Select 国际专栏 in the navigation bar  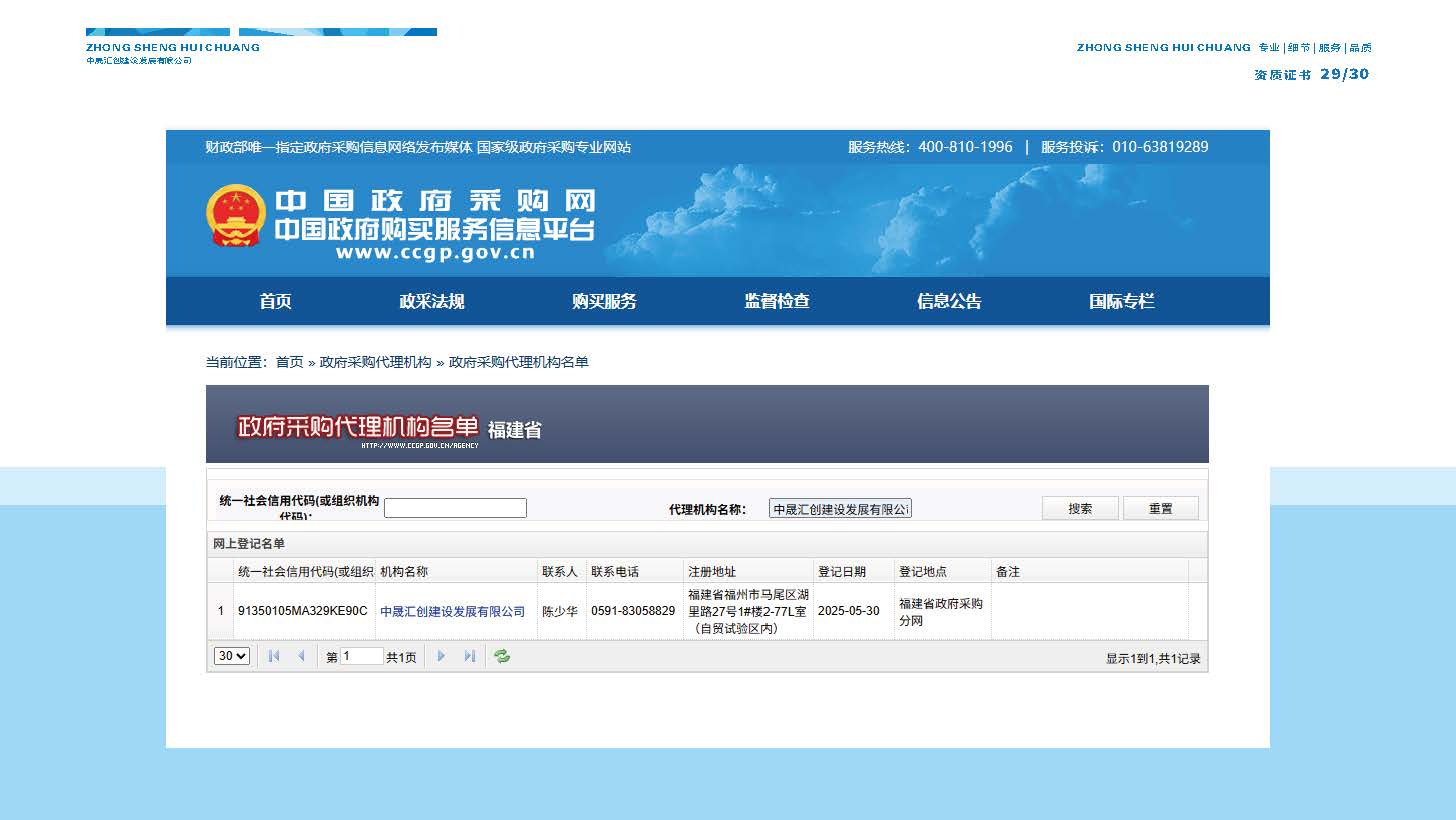[x=1121, y=301]
